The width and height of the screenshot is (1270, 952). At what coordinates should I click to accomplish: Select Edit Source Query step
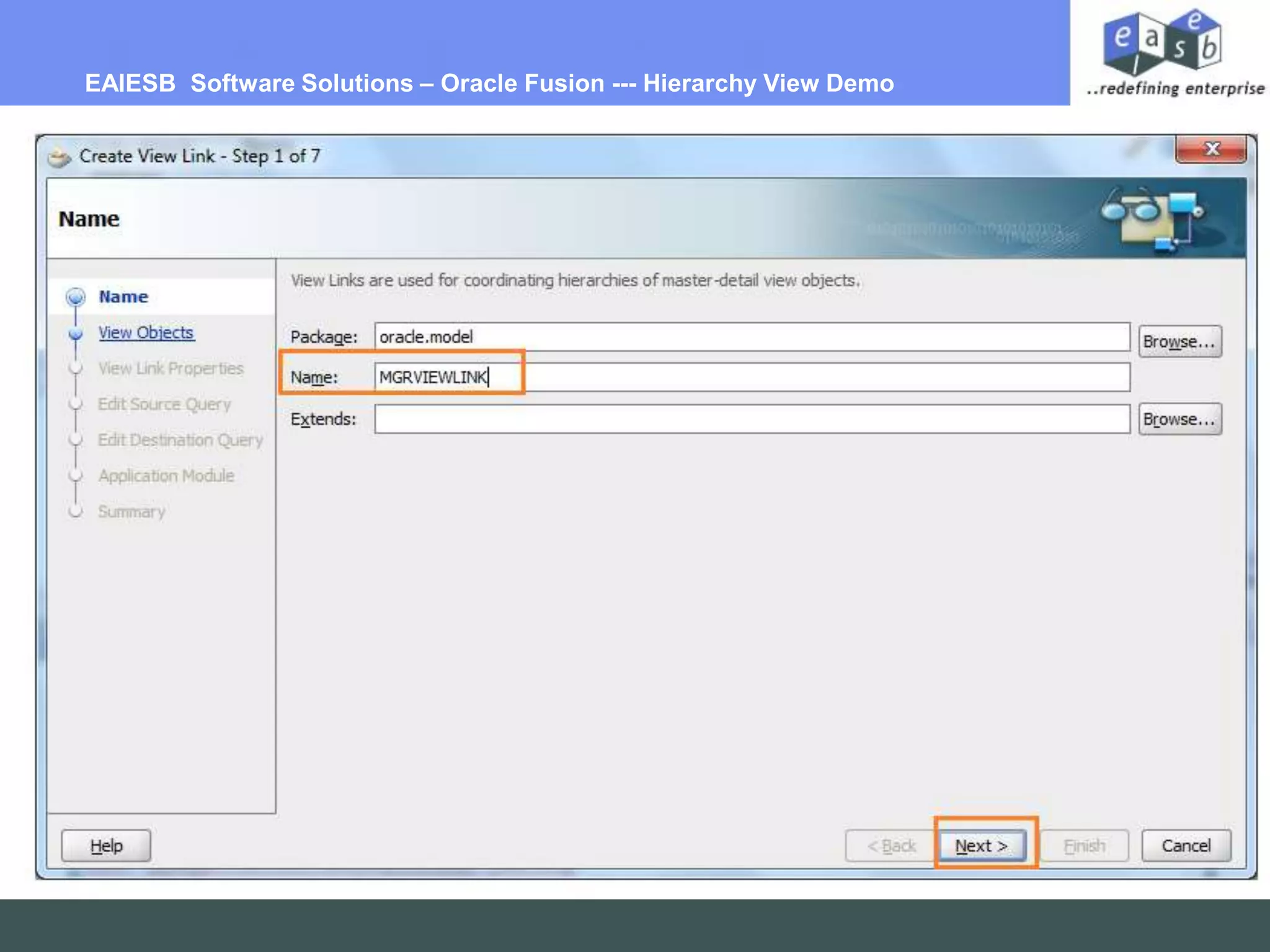164,404
